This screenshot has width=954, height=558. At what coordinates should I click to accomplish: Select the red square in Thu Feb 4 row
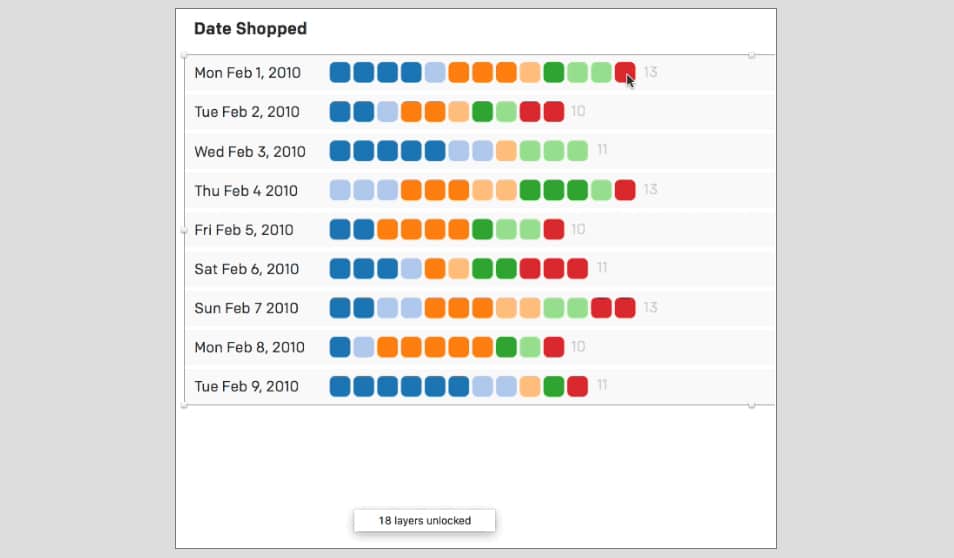(624, 190)
